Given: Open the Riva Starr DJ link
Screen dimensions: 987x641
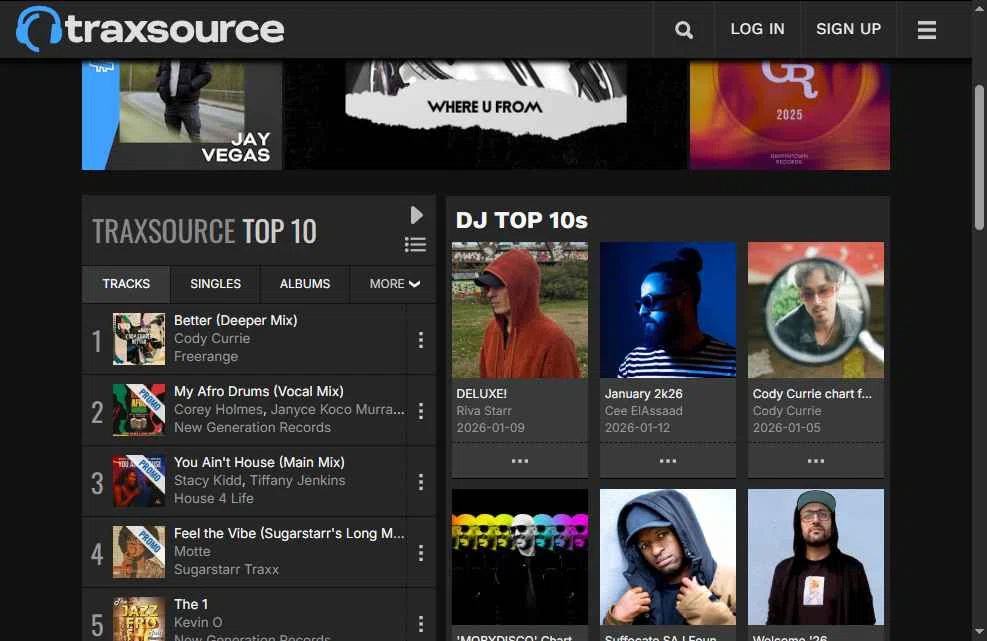Looking at the screenshot, I should point(484,411).
